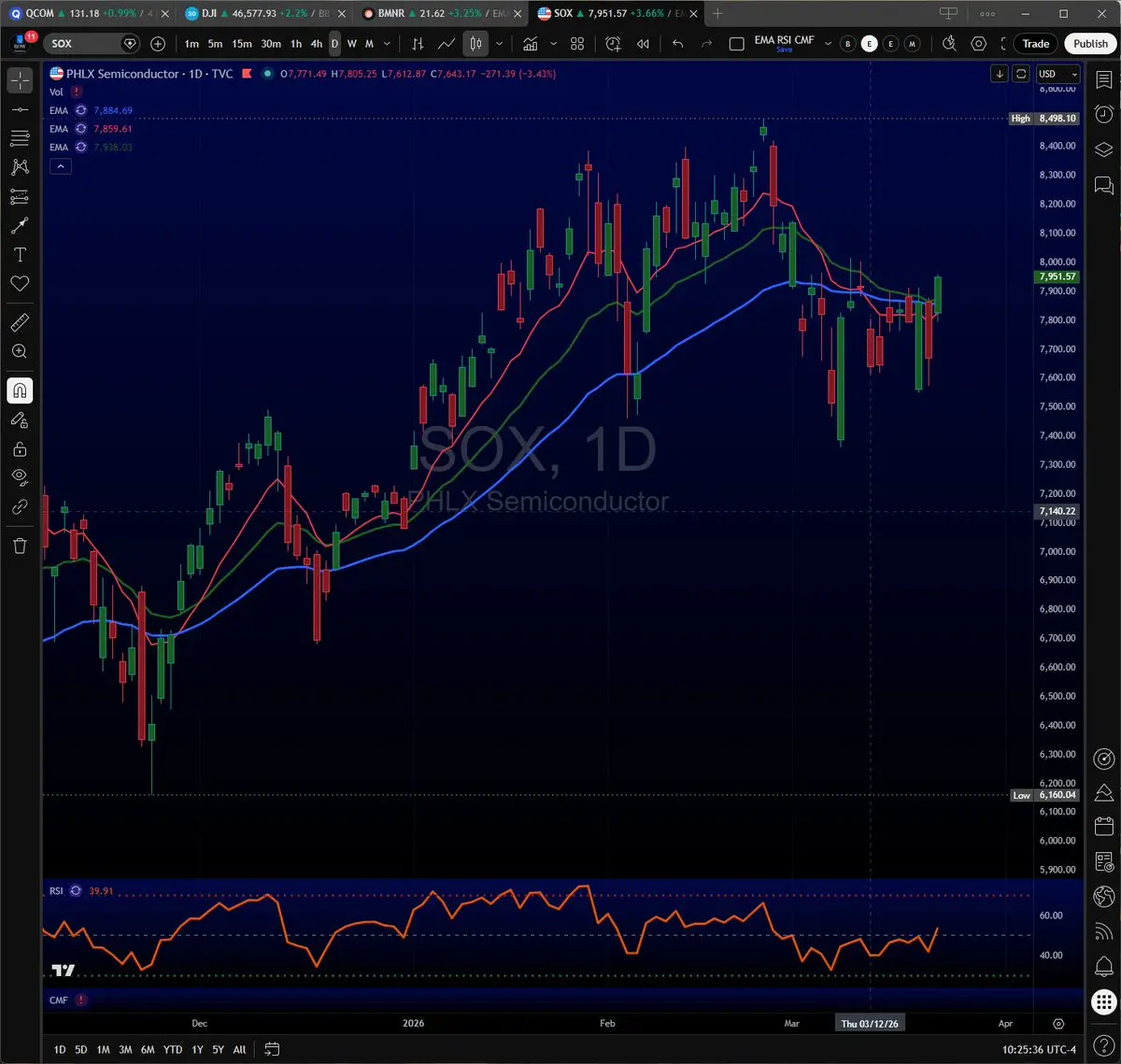Click the Trade button
The image size is (1121, 1064).
(1035, 44)
